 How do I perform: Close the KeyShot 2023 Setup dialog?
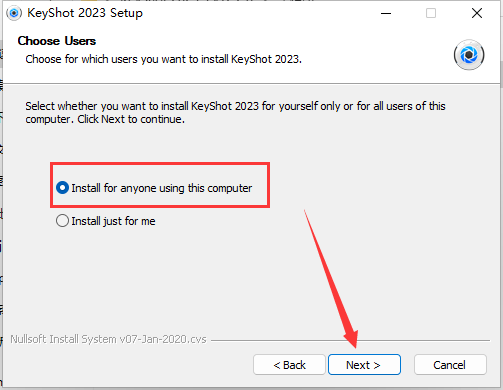[x=477, y=13]
